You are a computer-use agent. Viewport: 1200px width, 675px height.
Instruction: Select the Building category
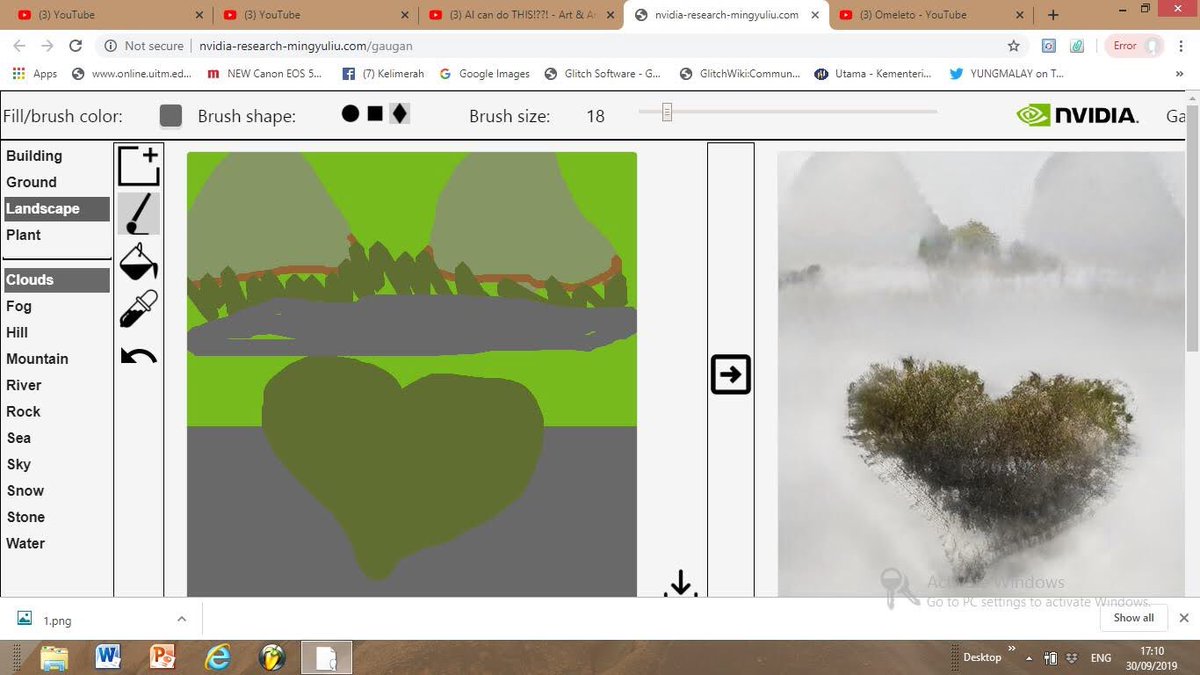click(34, 156)
